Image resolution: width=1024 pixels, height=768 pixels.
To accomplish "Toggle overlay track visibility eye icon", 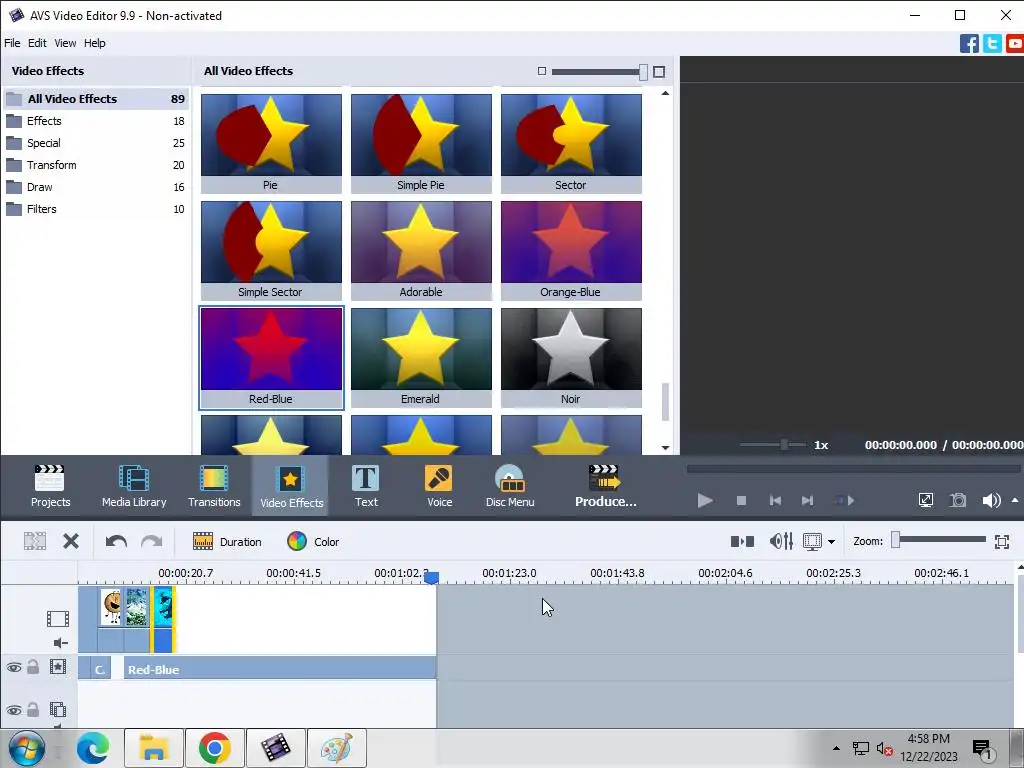I will coord(14,710).
